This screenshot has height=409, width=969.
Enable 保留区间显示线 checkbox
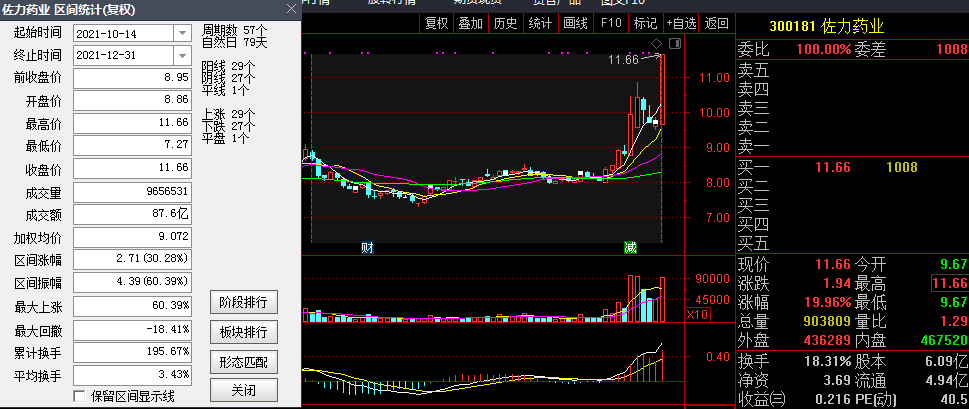tap(79, 396)
